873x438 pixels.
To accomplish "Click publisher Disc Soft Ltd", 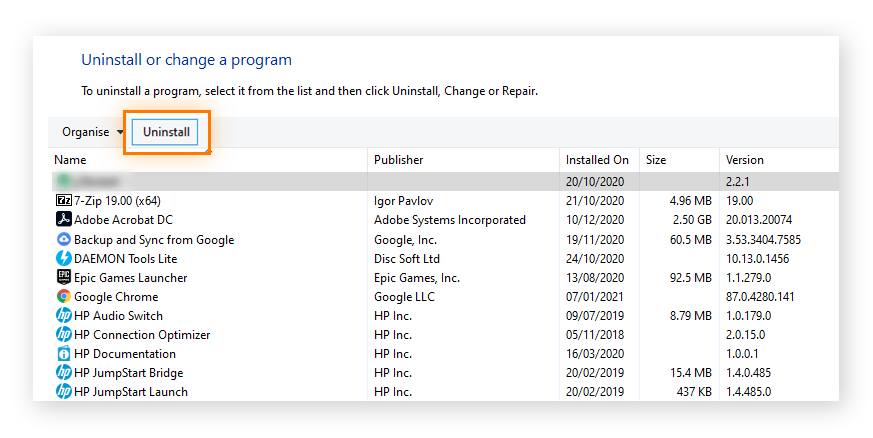I will (x=407, y=258).
